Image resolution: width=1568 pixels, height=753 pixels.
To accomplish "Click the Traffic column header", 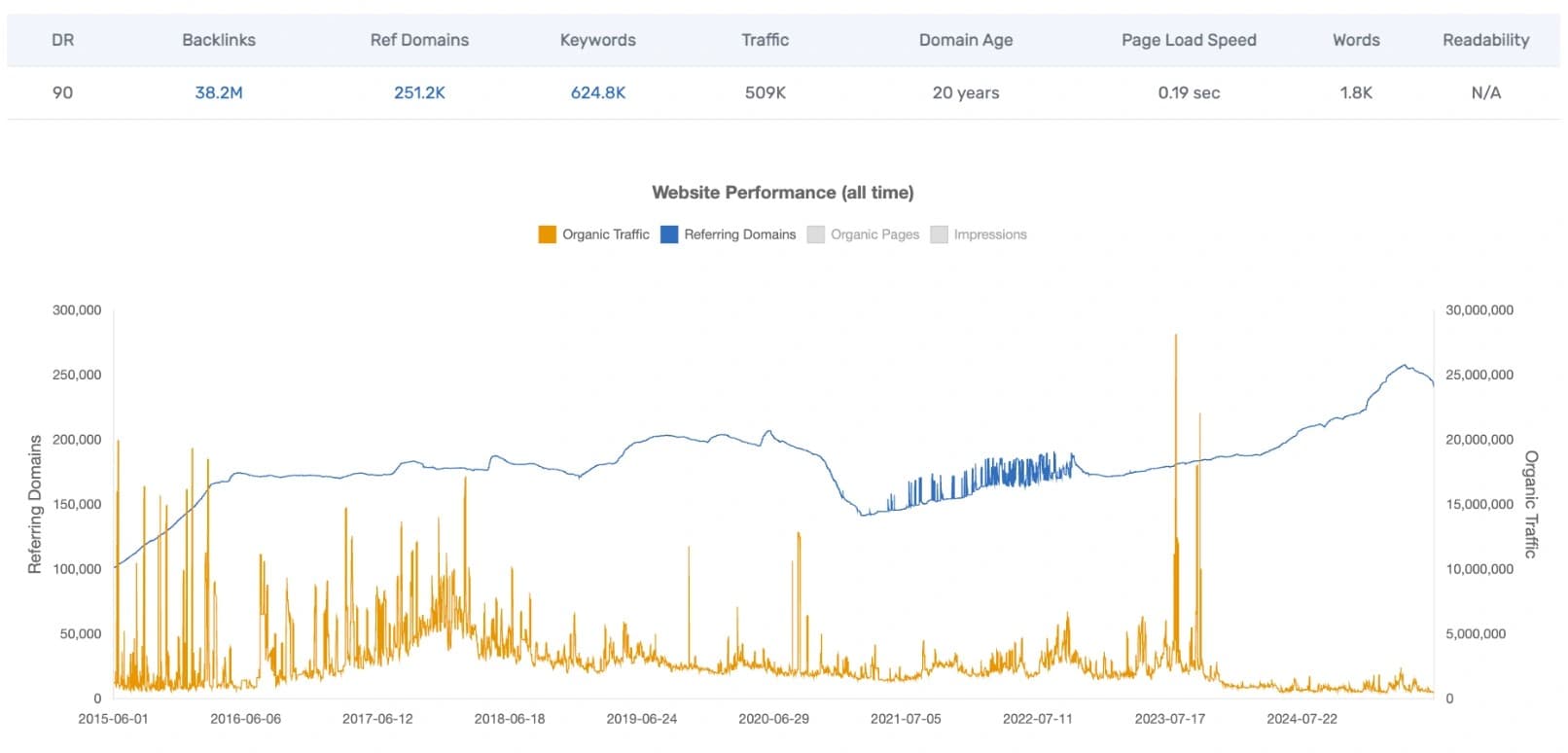I will [765, 40].
